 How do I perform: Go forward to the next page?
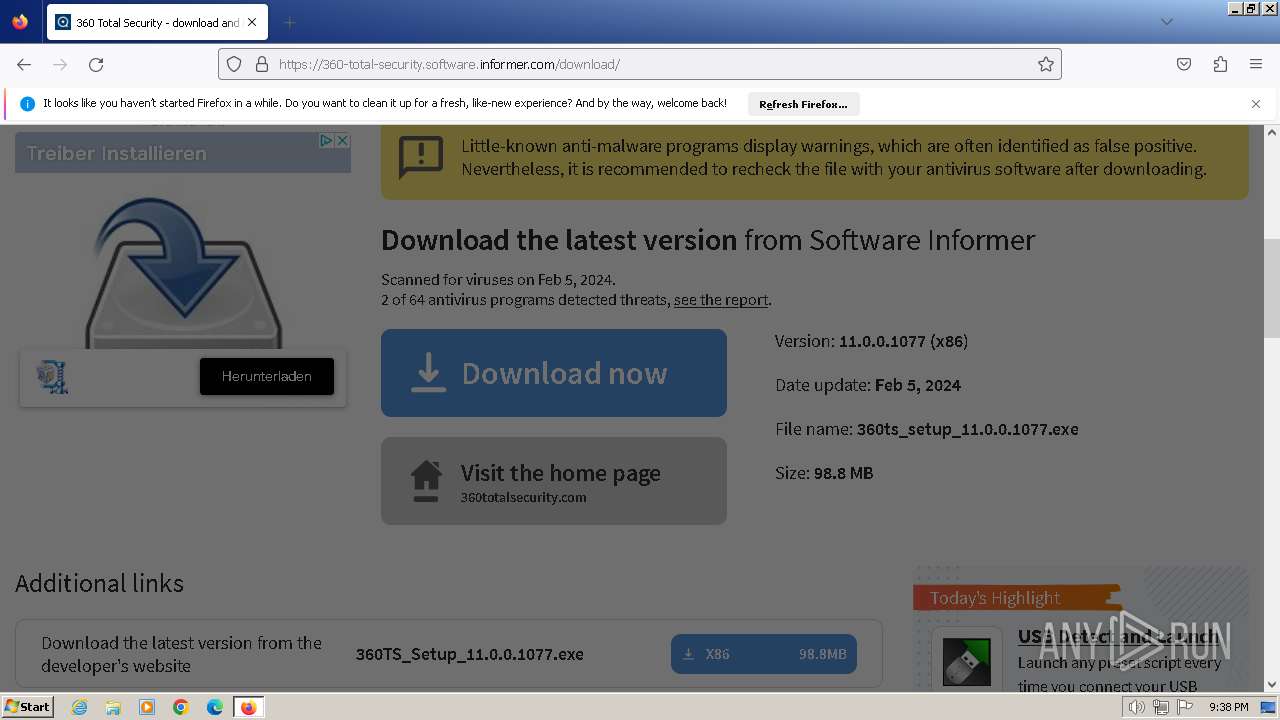(x=60, y=64)
